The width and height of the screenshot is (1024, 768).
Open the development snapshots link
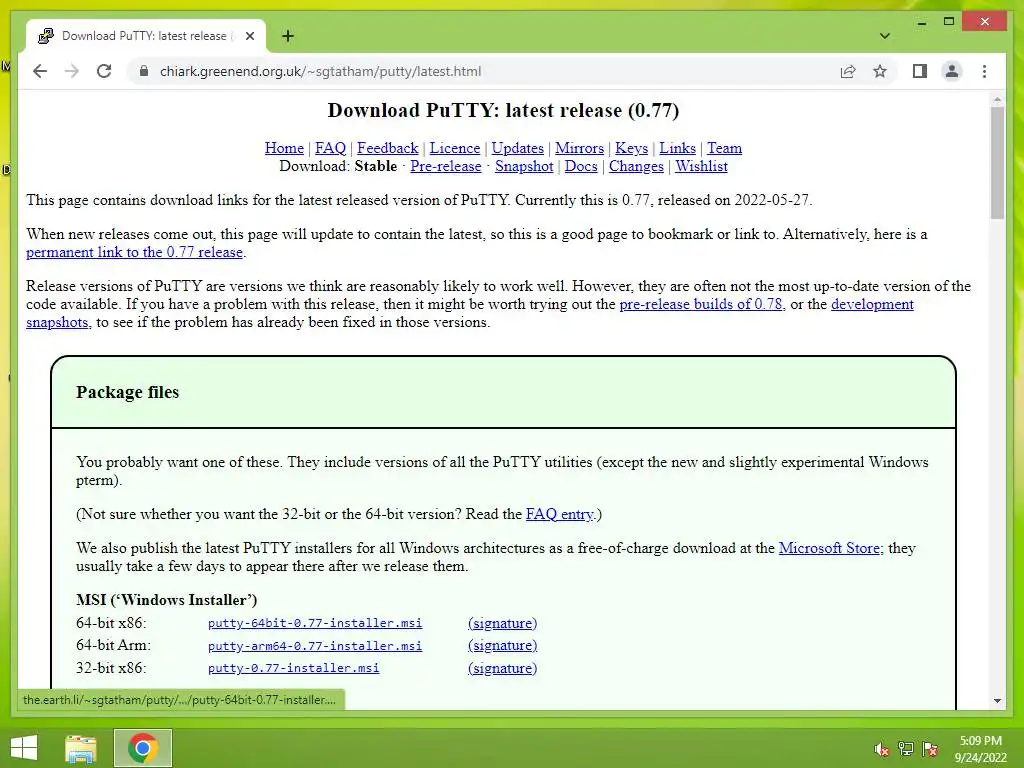pyautogui.click(x=872, y=304)
